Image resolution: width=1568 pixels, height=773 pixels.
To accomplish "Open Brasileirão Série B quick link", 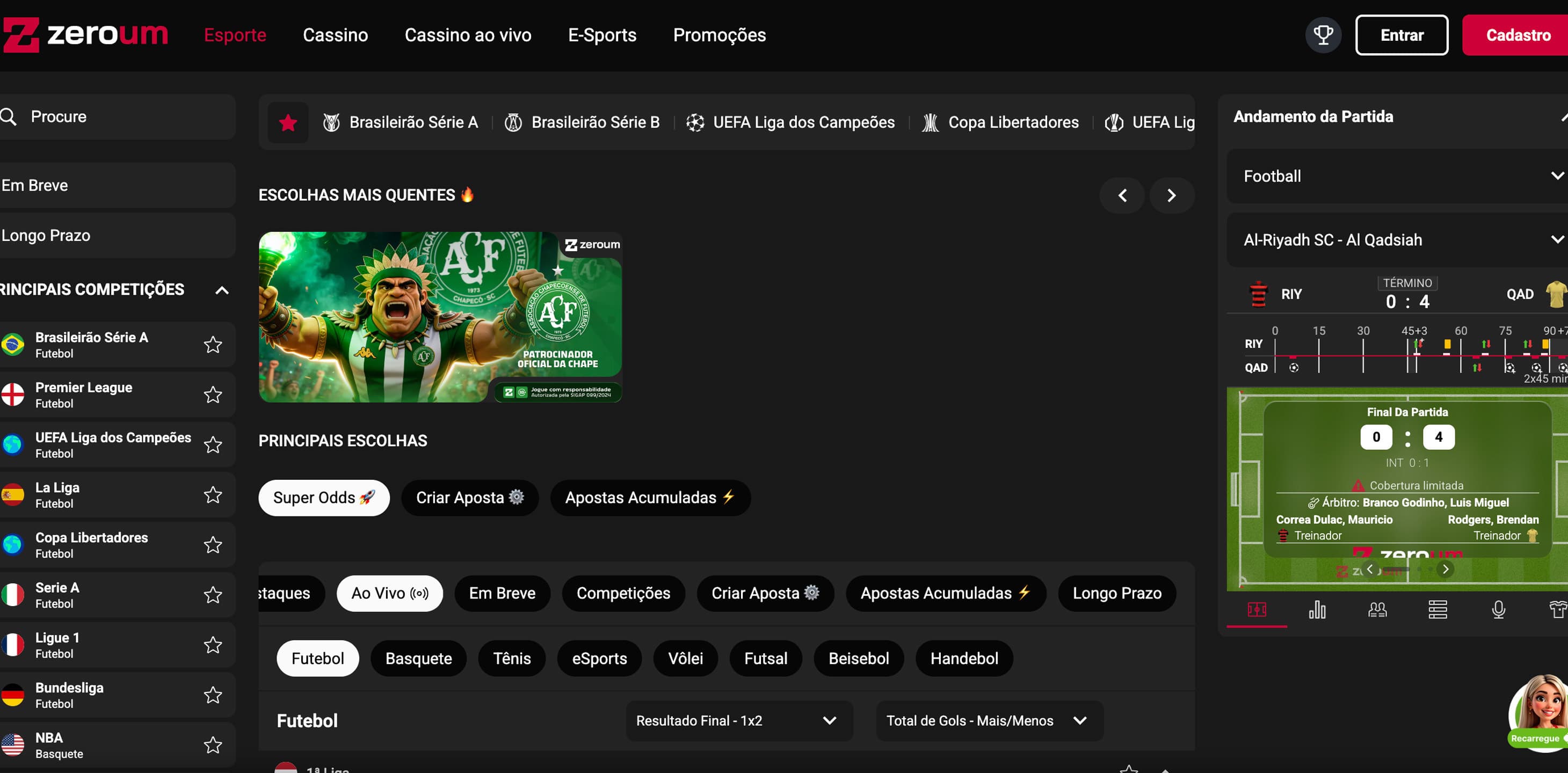I will tap(583, 122).
